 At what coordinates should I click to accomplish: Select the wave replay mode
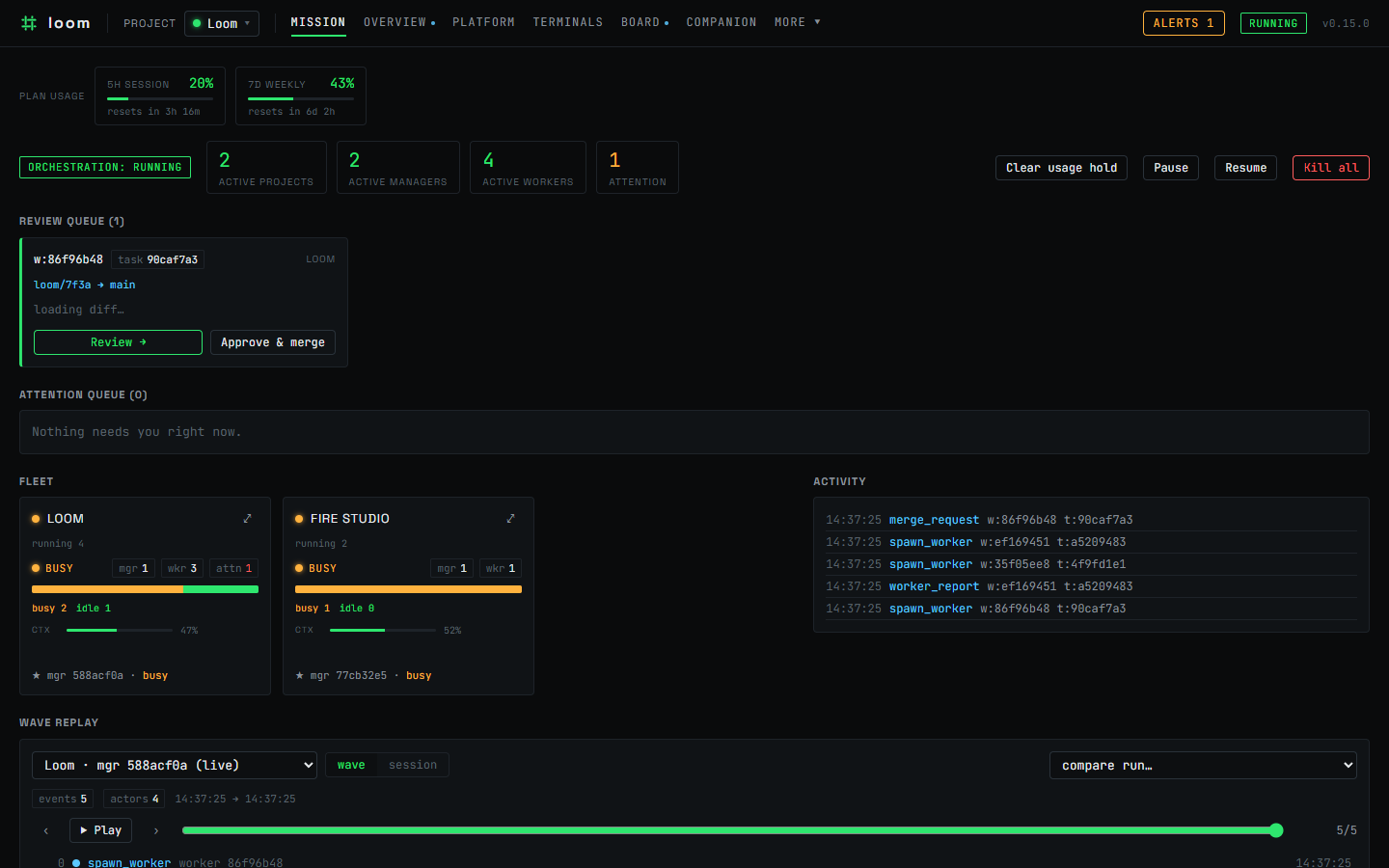coord(351,765)
